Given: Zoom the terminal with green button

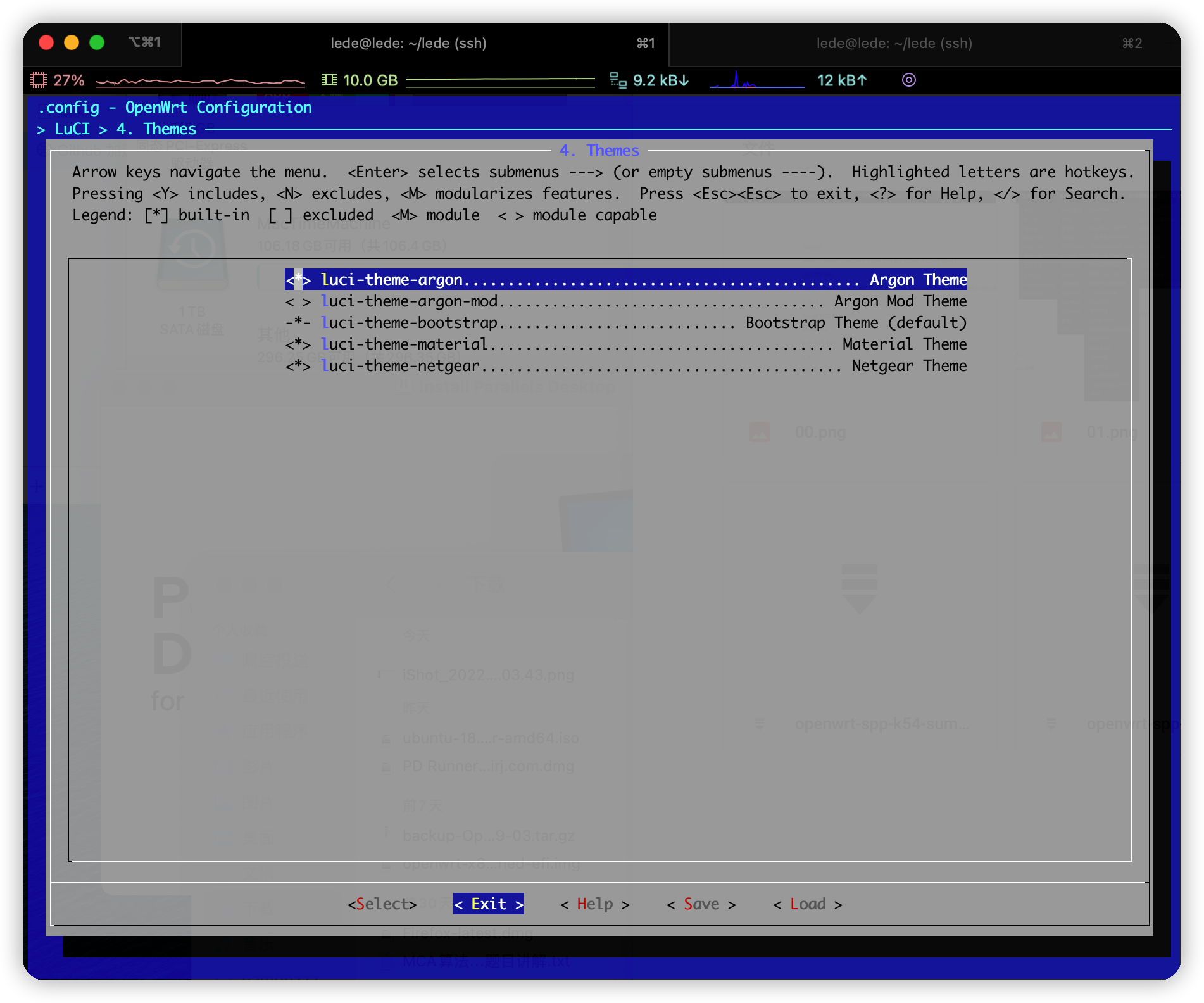Looking at the screenshot, I should 97,42.
